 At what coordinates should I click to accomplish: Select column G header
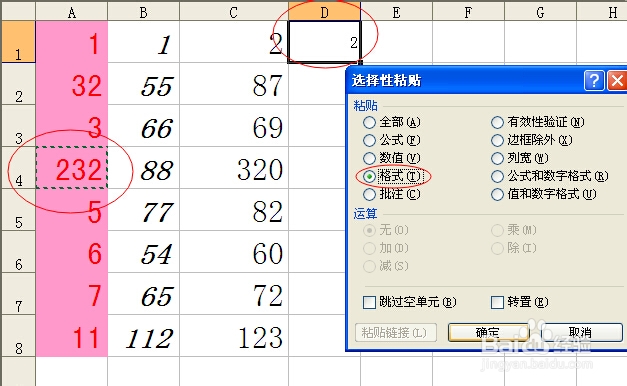pyautogui.click(x=540, y=12)
